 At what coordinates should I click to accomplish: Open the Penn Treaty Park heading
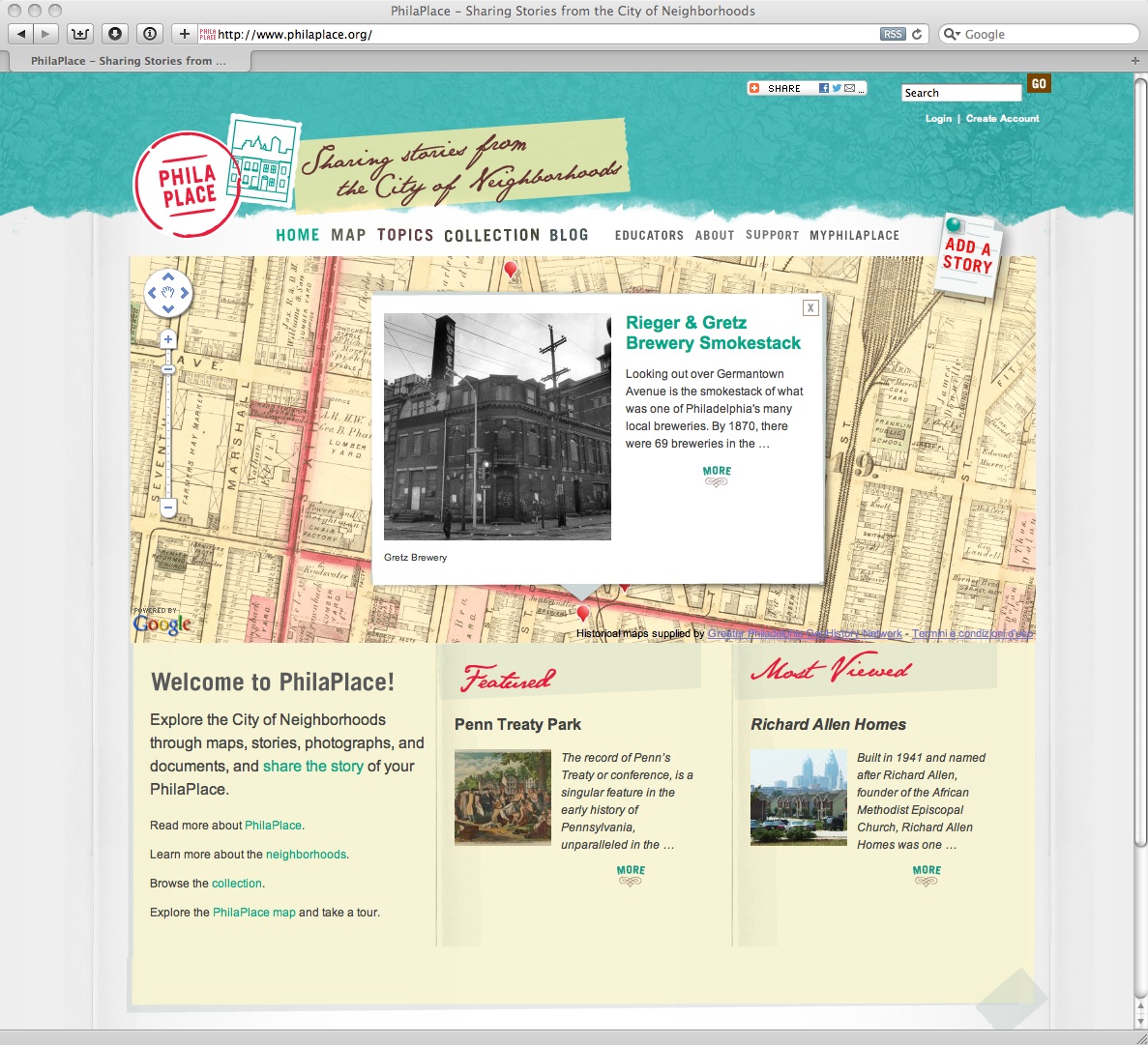pos(517,724)
